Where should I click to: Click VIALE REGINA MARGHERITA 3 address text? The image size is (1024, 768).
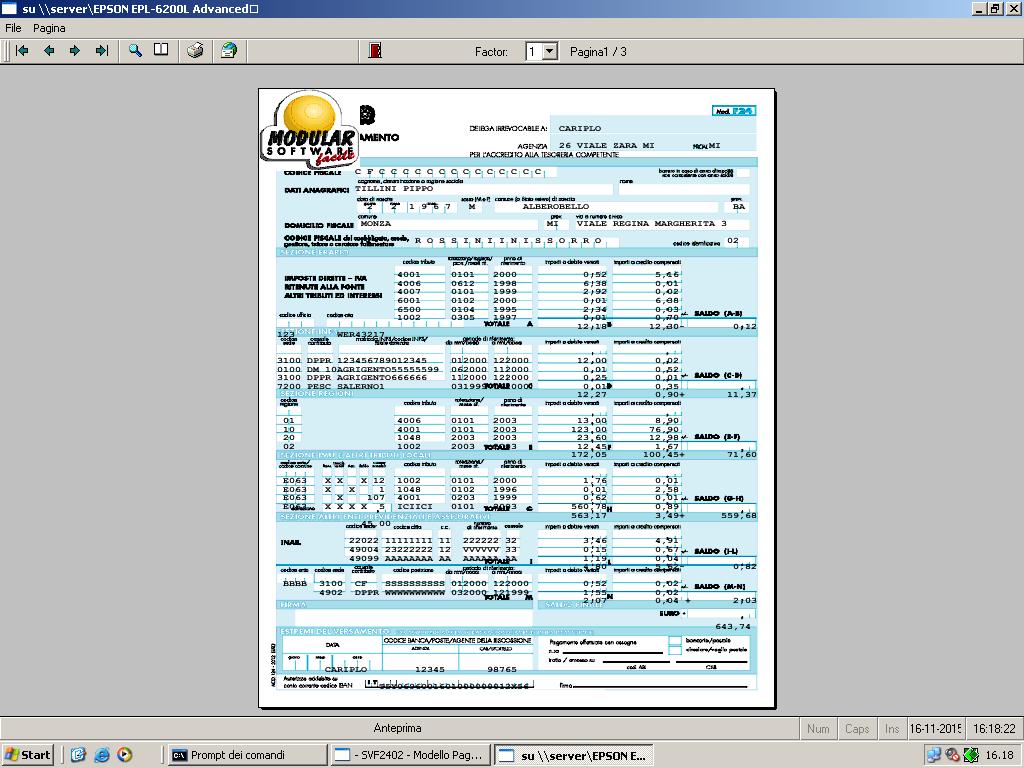(651, 223)
